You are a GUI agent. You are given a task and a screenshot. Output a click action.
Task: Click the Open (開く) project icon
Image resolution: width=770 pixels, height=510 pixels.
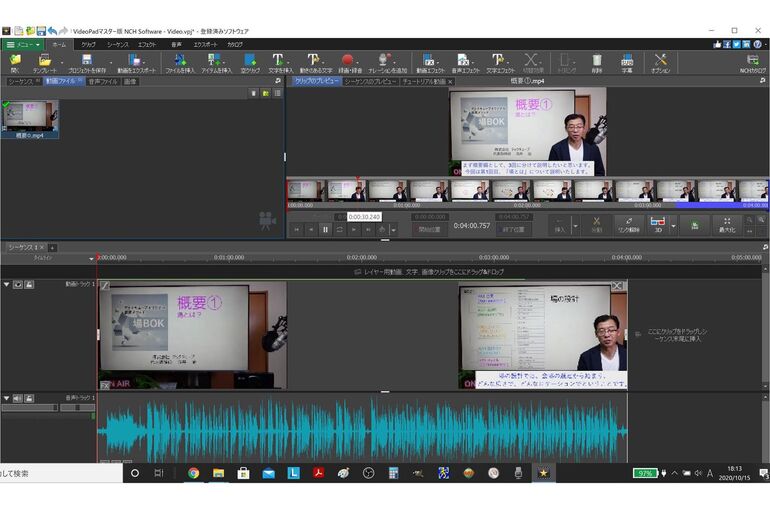point(15,63)
